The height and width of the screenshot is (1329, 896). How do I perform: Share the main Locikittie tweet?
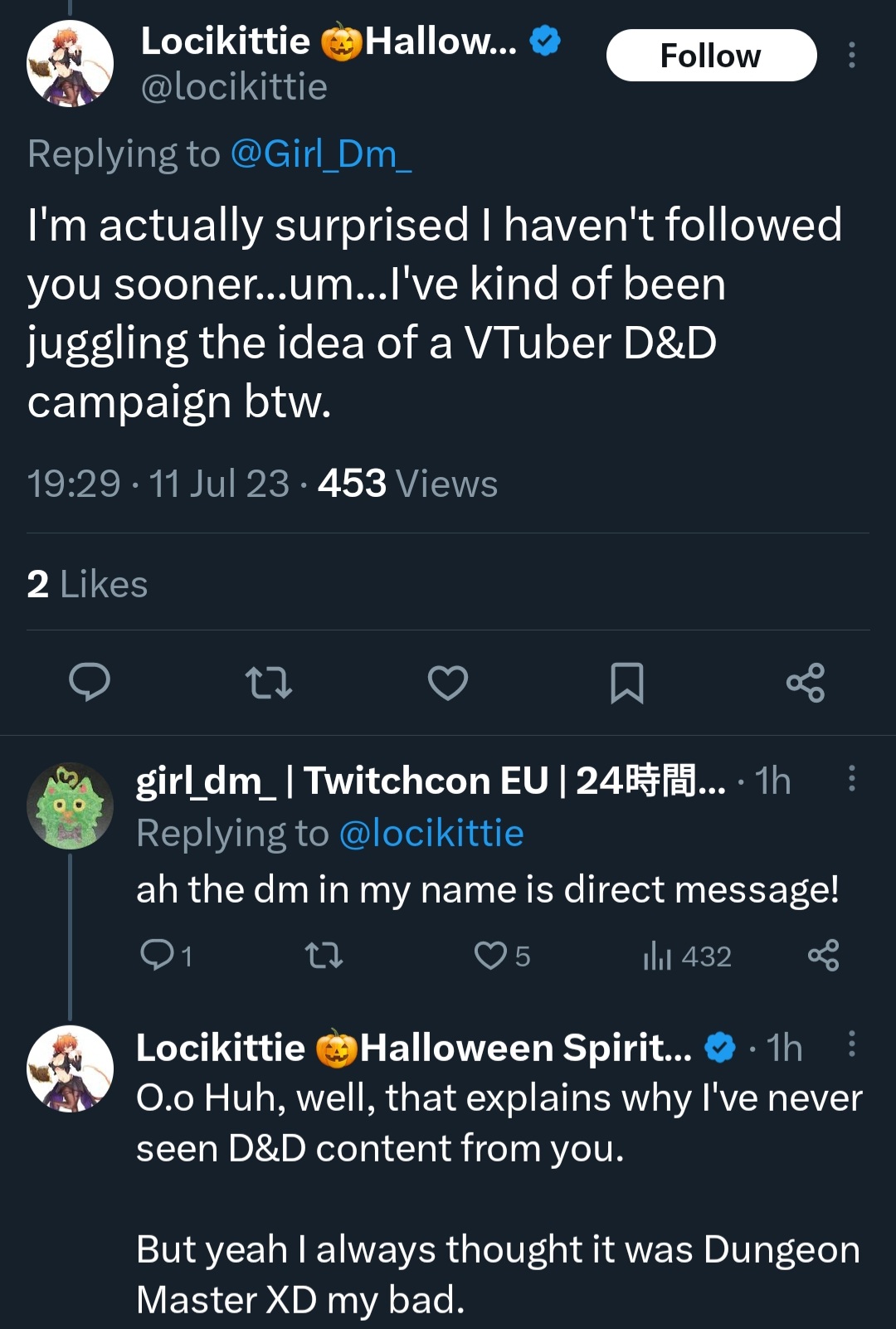[x=806, y=683]
